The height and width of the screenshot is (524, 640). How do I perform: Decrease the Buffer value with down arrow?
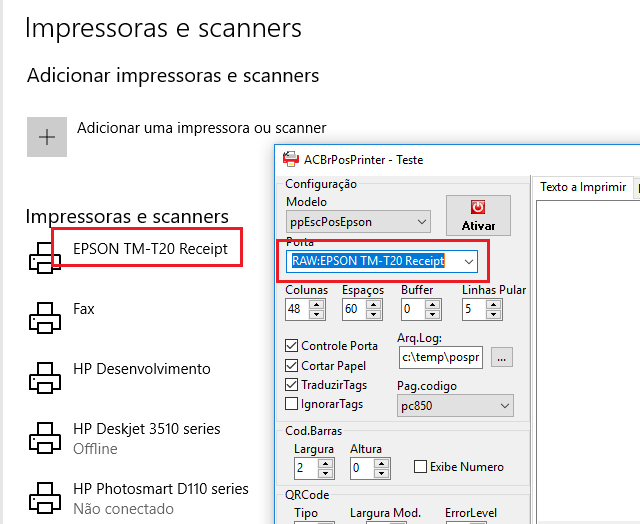433,314
